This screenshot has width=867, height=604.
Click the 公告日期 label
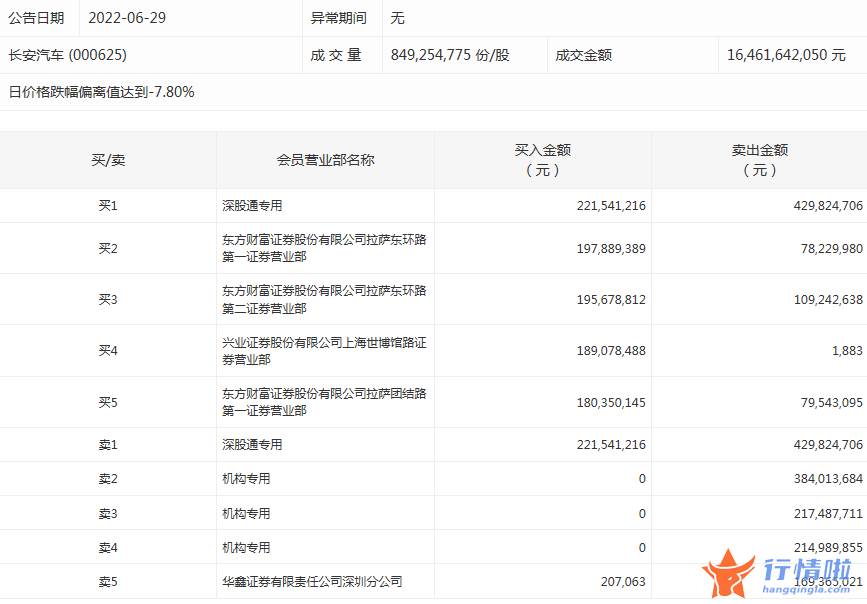36,18
